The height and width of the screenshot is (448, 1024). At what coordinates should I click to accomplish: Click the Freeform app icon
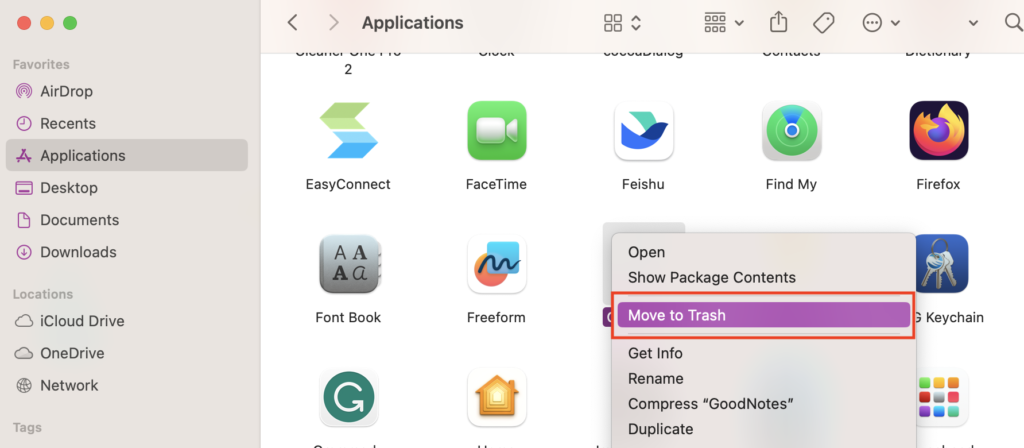pyautogui.click(x=497, y=265)
